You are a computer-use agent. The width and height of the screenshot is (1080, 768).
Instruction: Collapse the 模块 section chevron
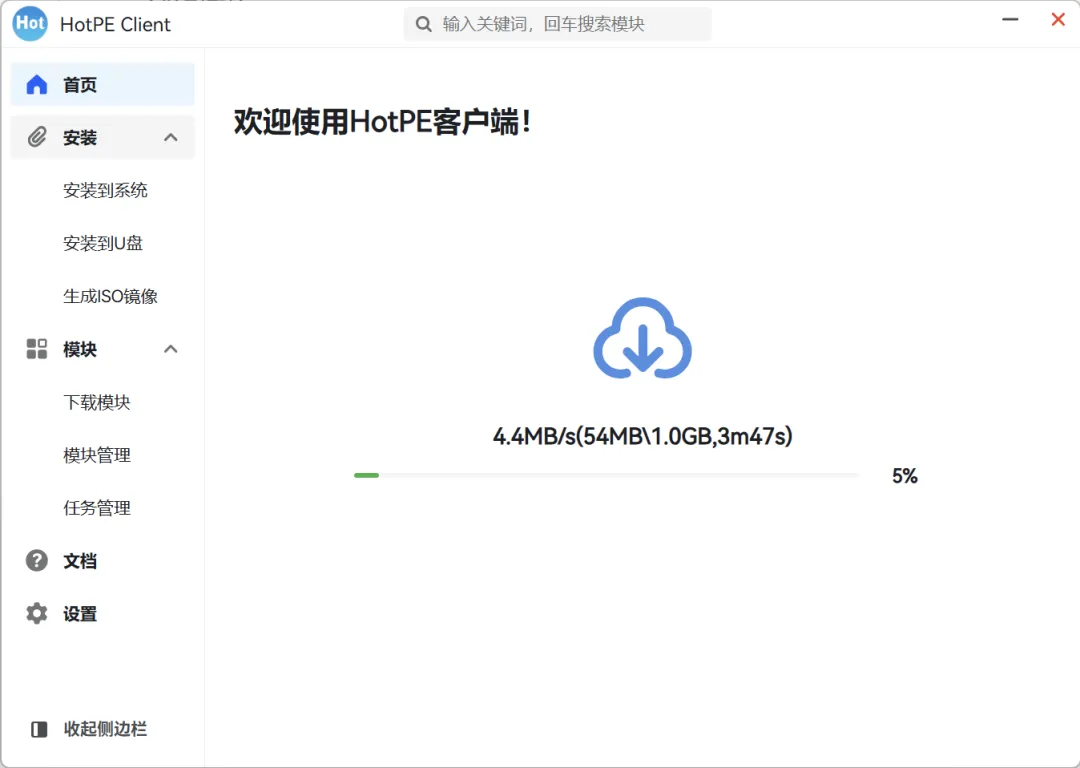pos(171,349)
